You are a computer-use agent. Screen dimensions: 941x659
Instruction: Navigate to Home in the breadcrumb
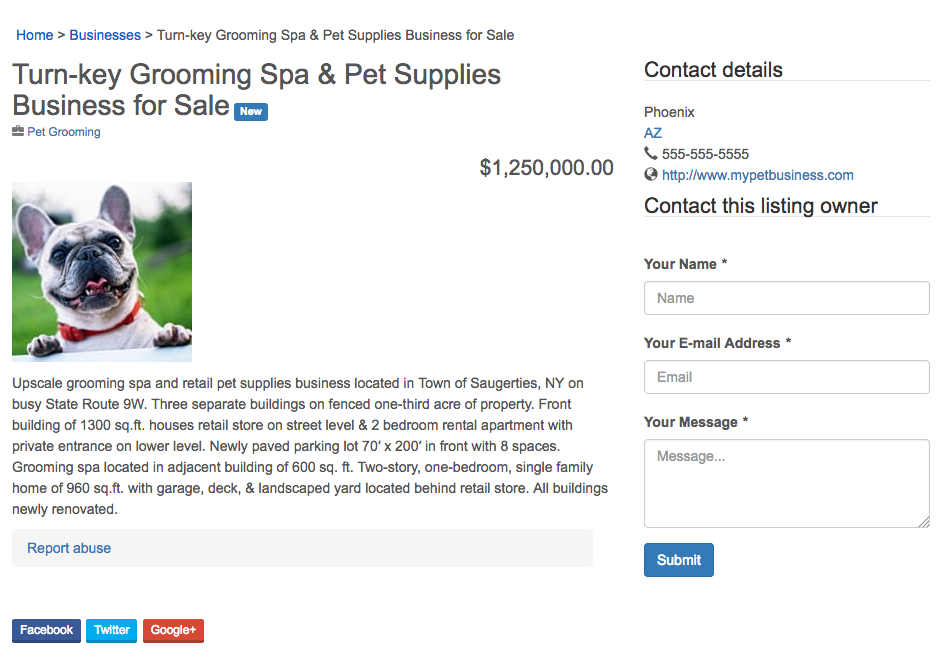[x=34, y=34]
